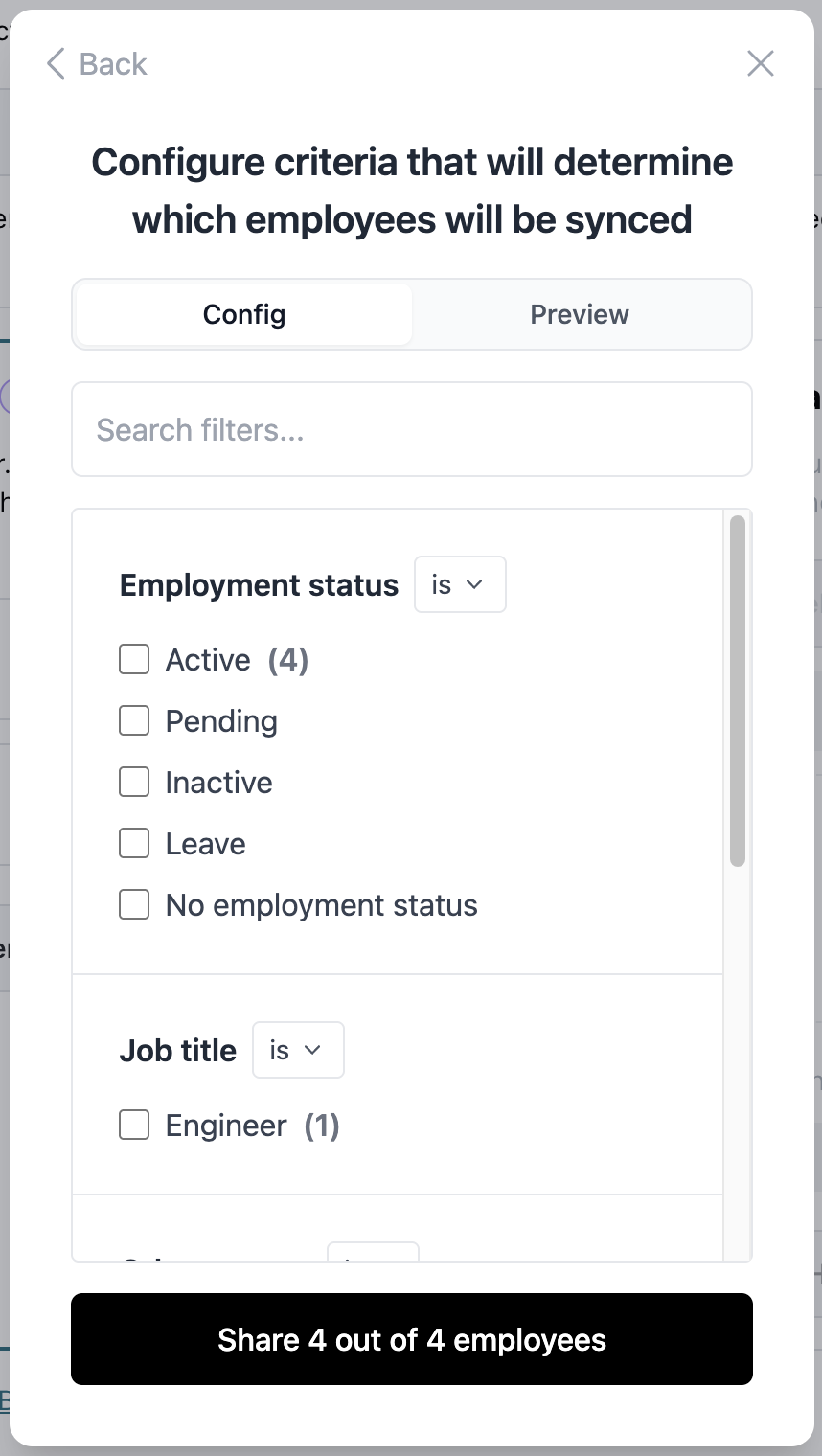
Task: Click the Back link text
Action: pyautogui.click(x=113, y=64)
